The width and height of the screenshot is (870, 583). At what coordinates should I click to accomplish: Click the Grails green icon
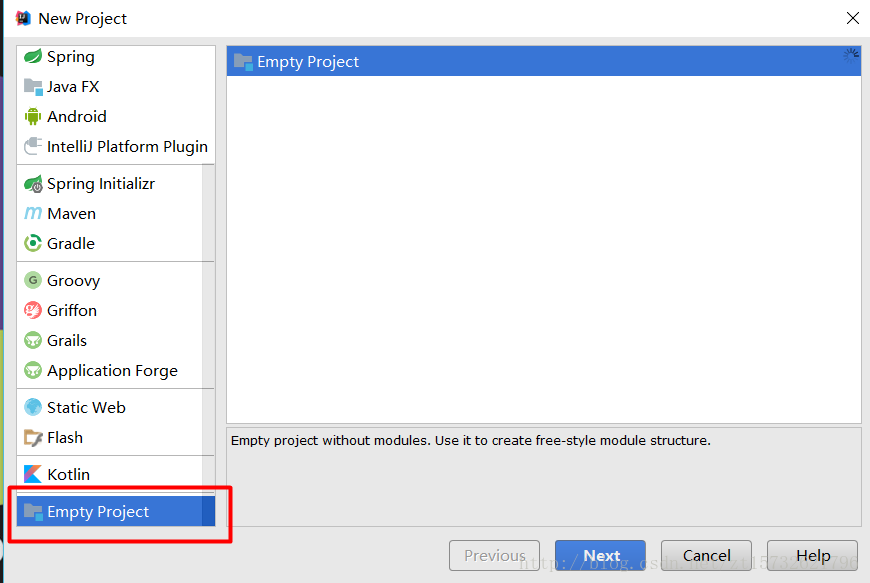pos(33,341)
